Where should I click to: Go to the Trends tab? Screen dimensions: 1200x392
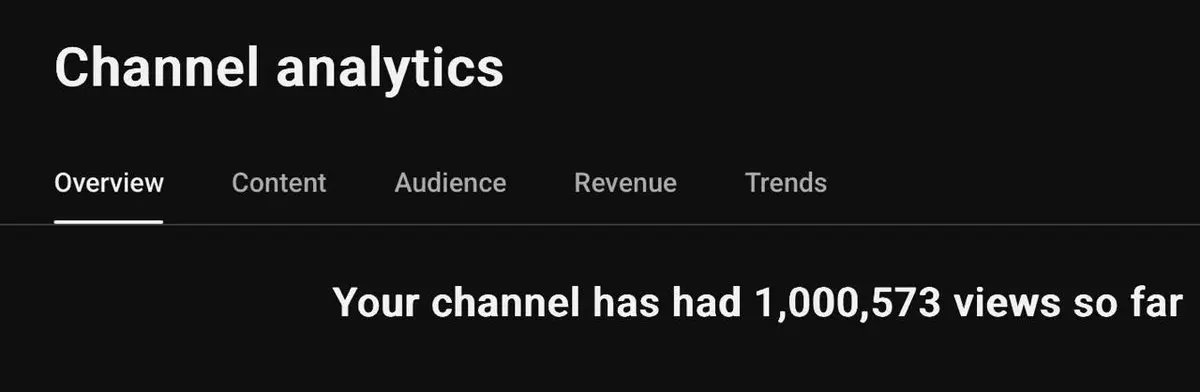[786, 183]
